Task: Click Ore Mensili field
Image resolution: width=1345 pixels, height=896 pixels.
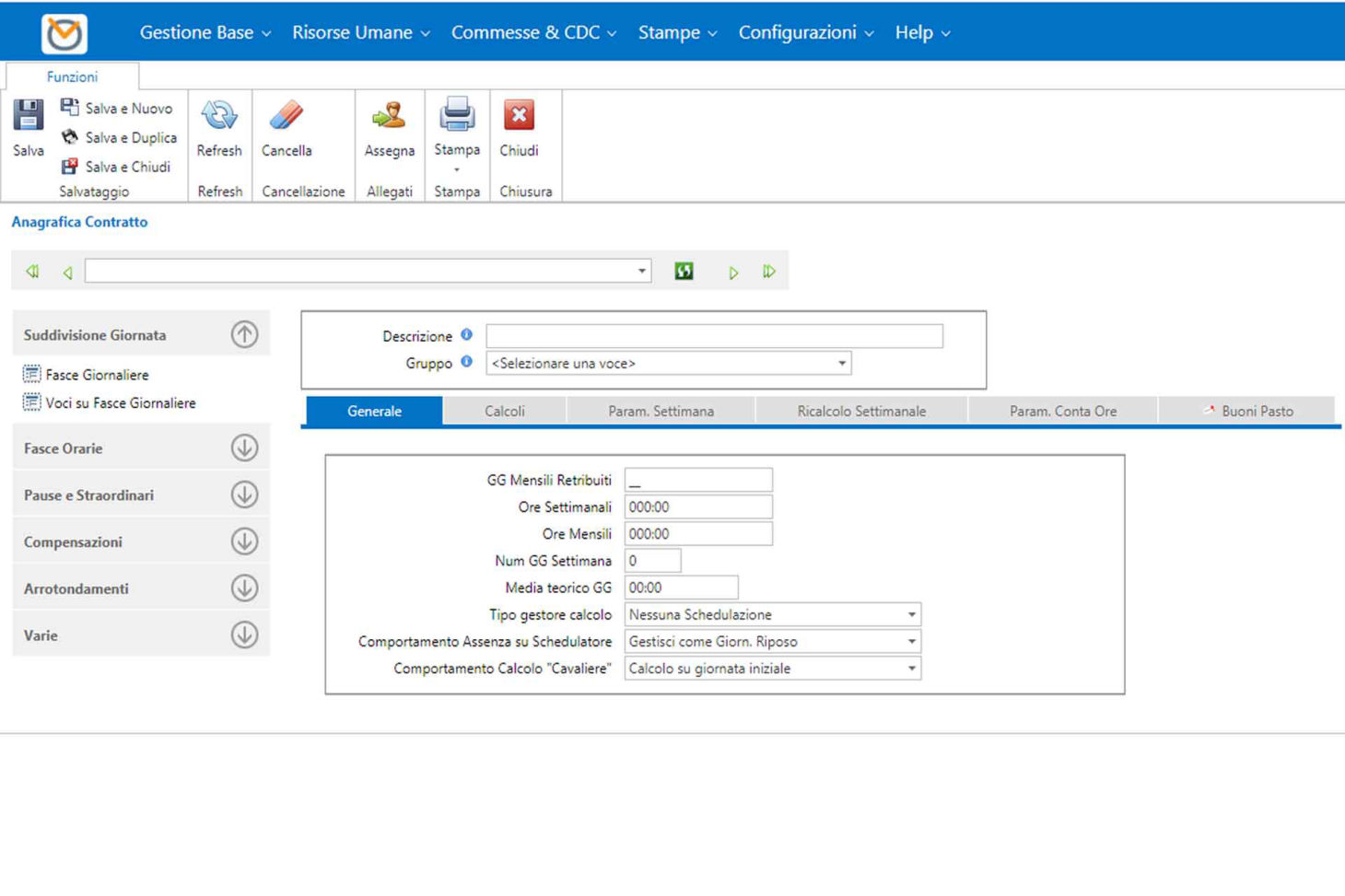Action: (x=698, y=533)
